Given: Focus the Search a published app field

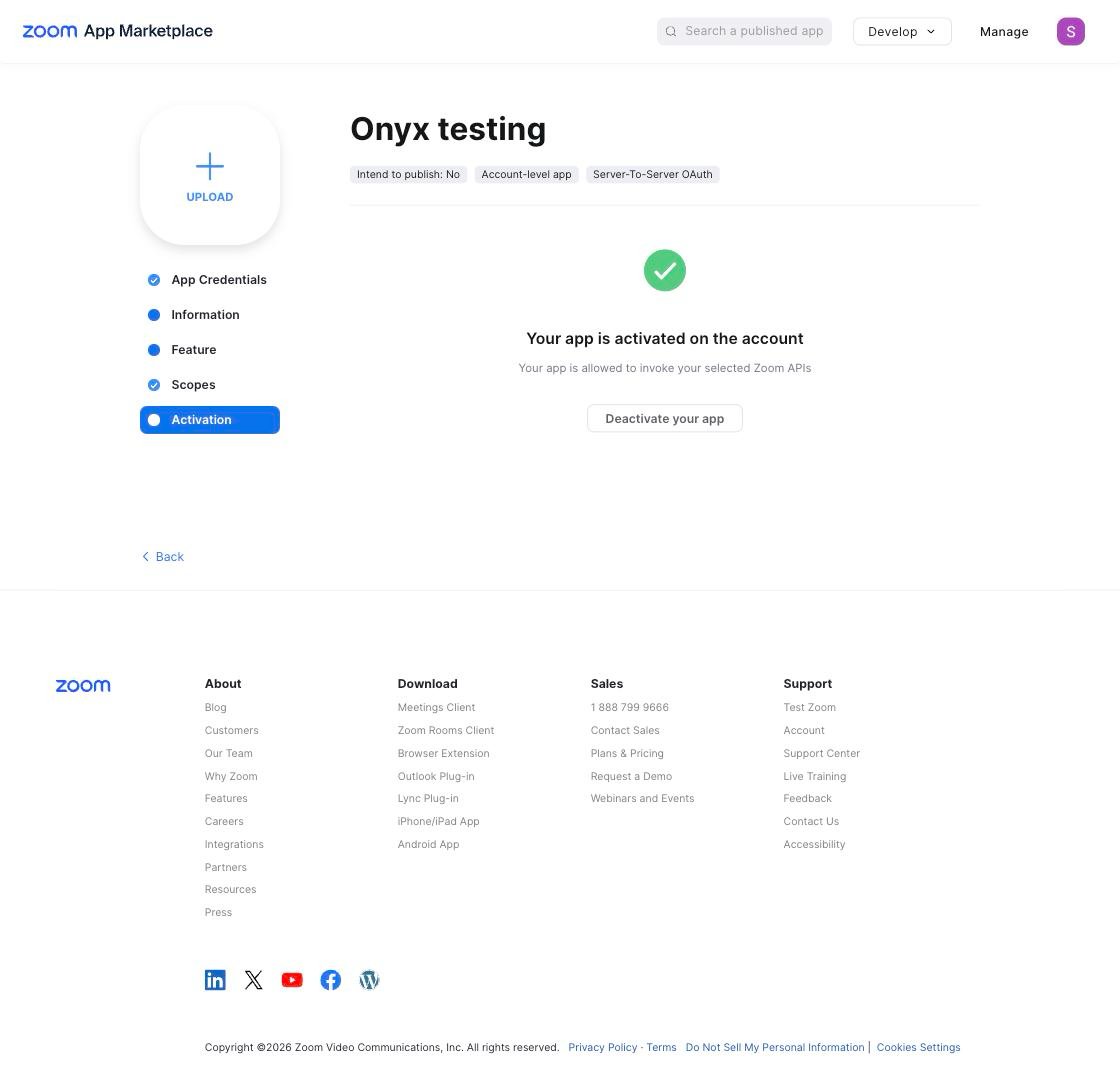Looking at the screenshot, I should pos(744,31).
